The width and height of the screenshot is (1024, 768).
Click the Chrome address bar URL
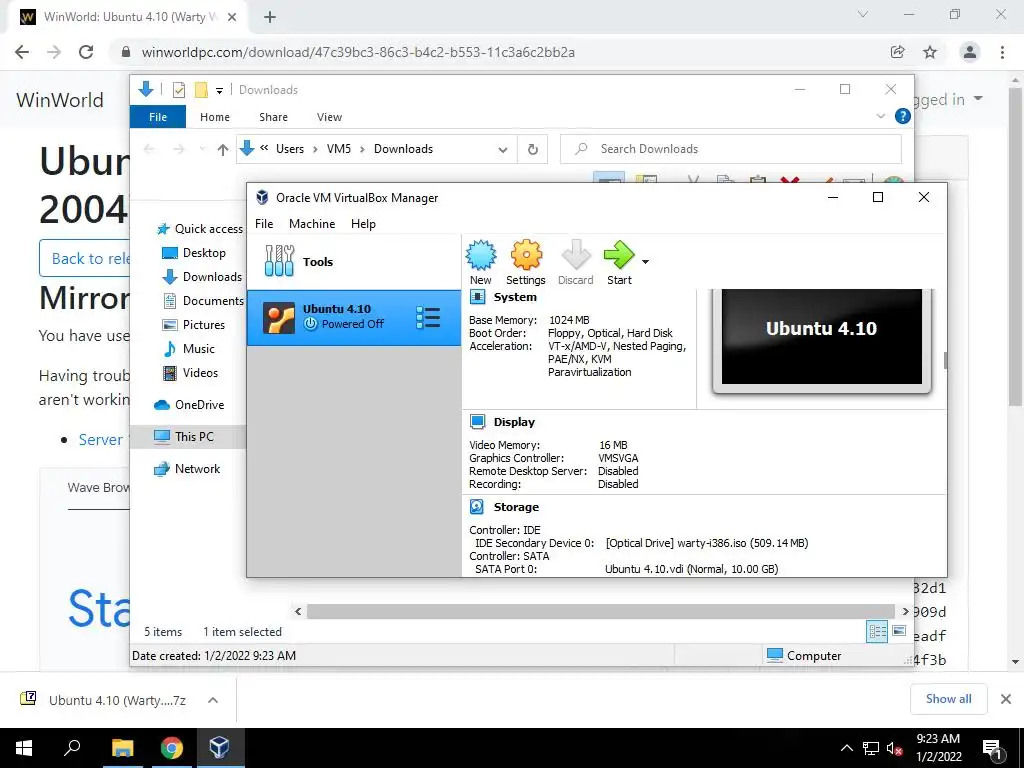click(x=358, y=52)
